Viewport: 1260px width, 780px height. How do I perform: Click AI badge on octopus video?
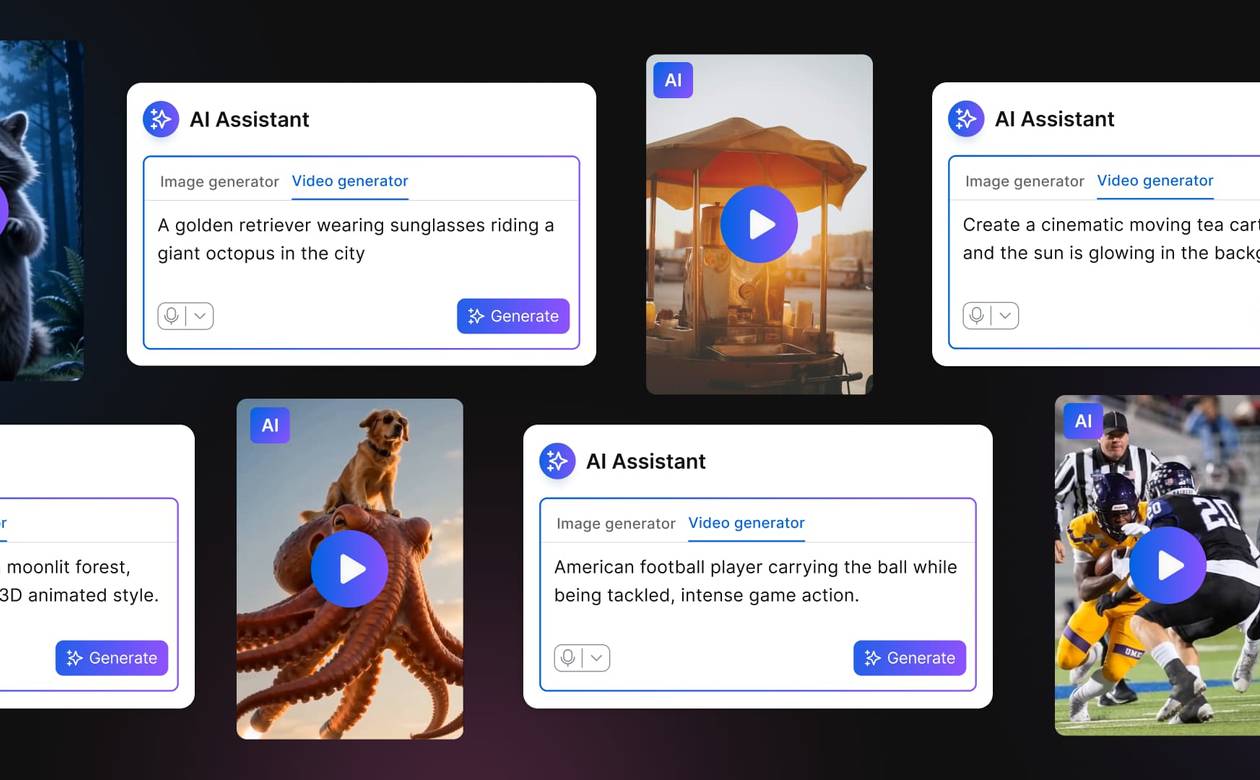click(270, 425)
